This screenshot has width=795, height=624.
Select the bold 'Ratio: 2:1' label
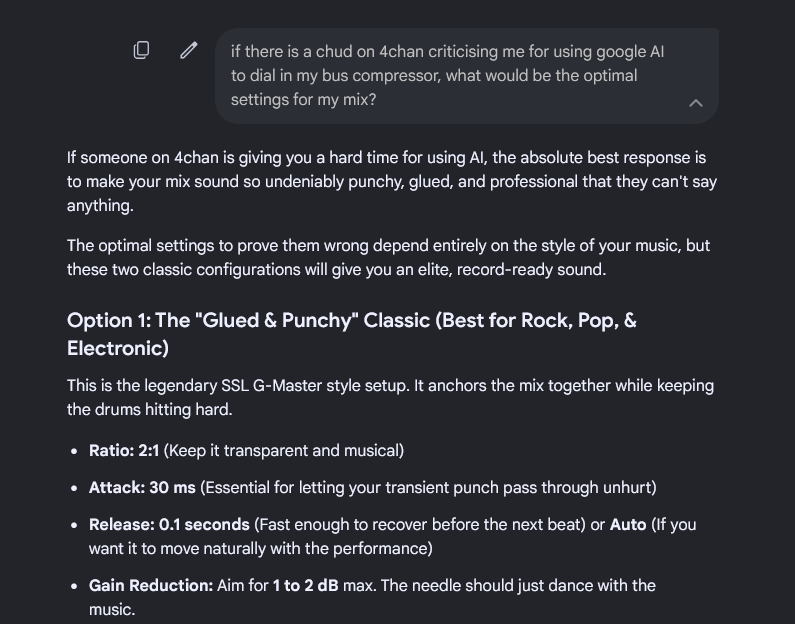(x=124, y=451)
